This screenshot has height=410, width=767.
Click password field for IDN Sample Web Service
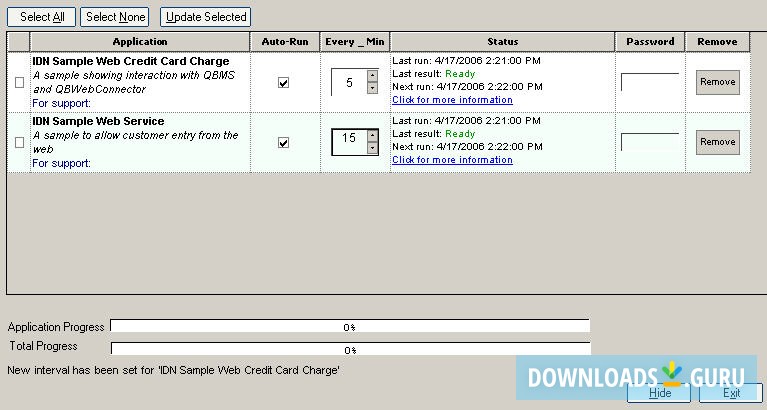[650, 142]
